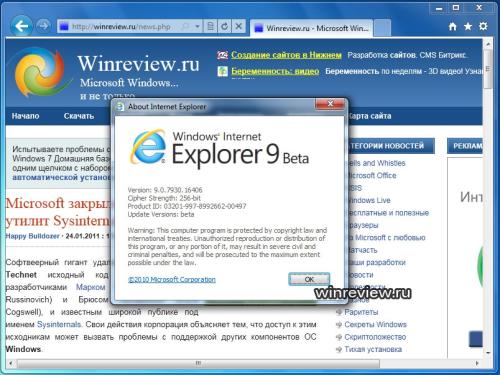
Task: Click the 'Update Versions: beta' text
Action: point(161,214)
